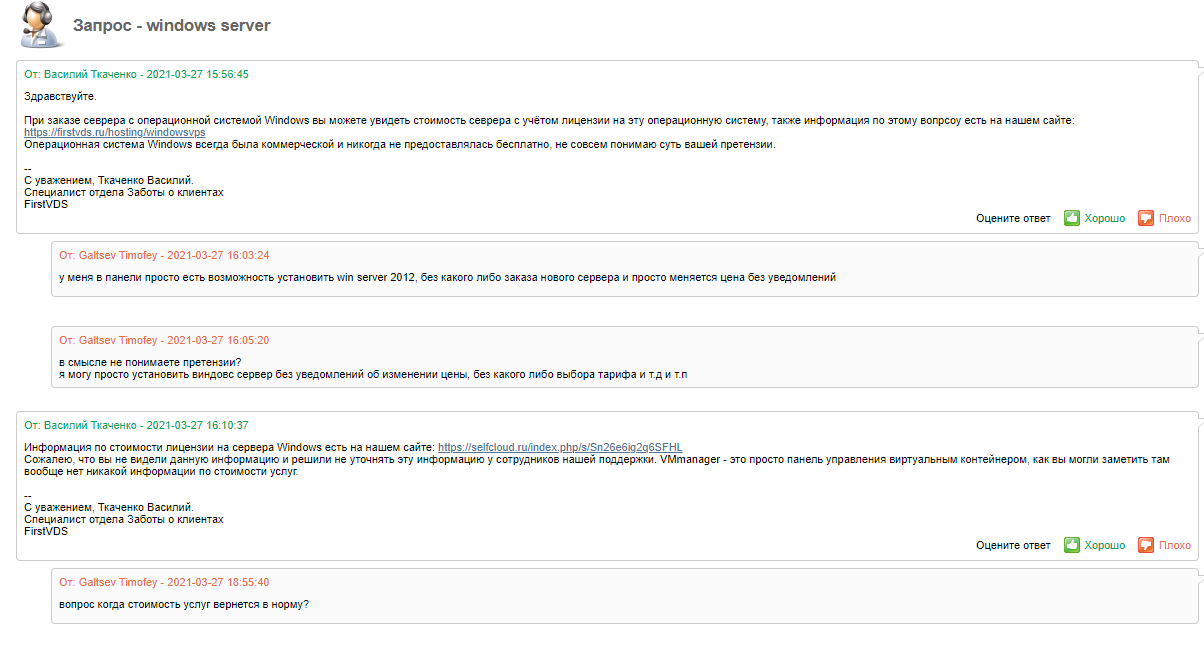The image size is (1204, 646).
Task: Click the "Запрос - windows server" page title
Action: point(171,25)
